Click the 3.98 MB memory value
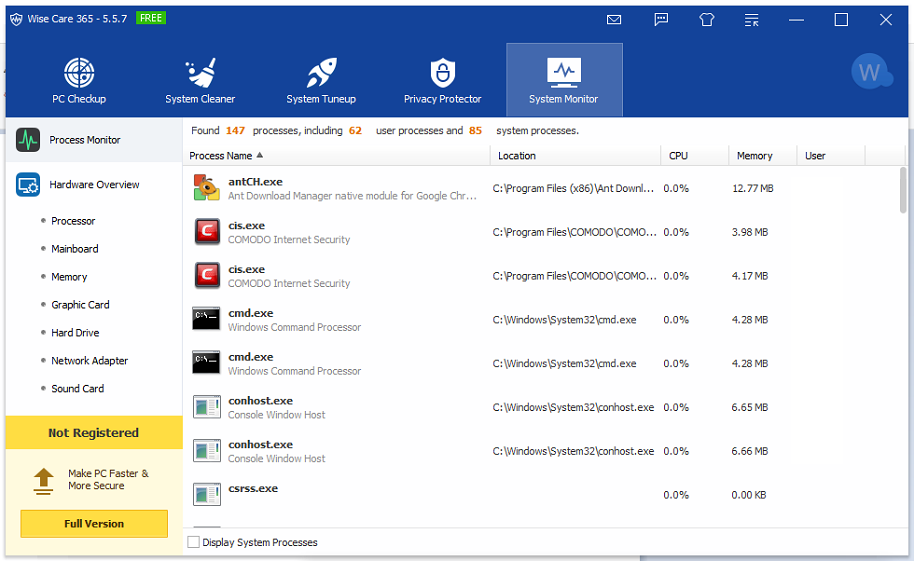This screenshot has width=914, height=561. coord(750,232)
